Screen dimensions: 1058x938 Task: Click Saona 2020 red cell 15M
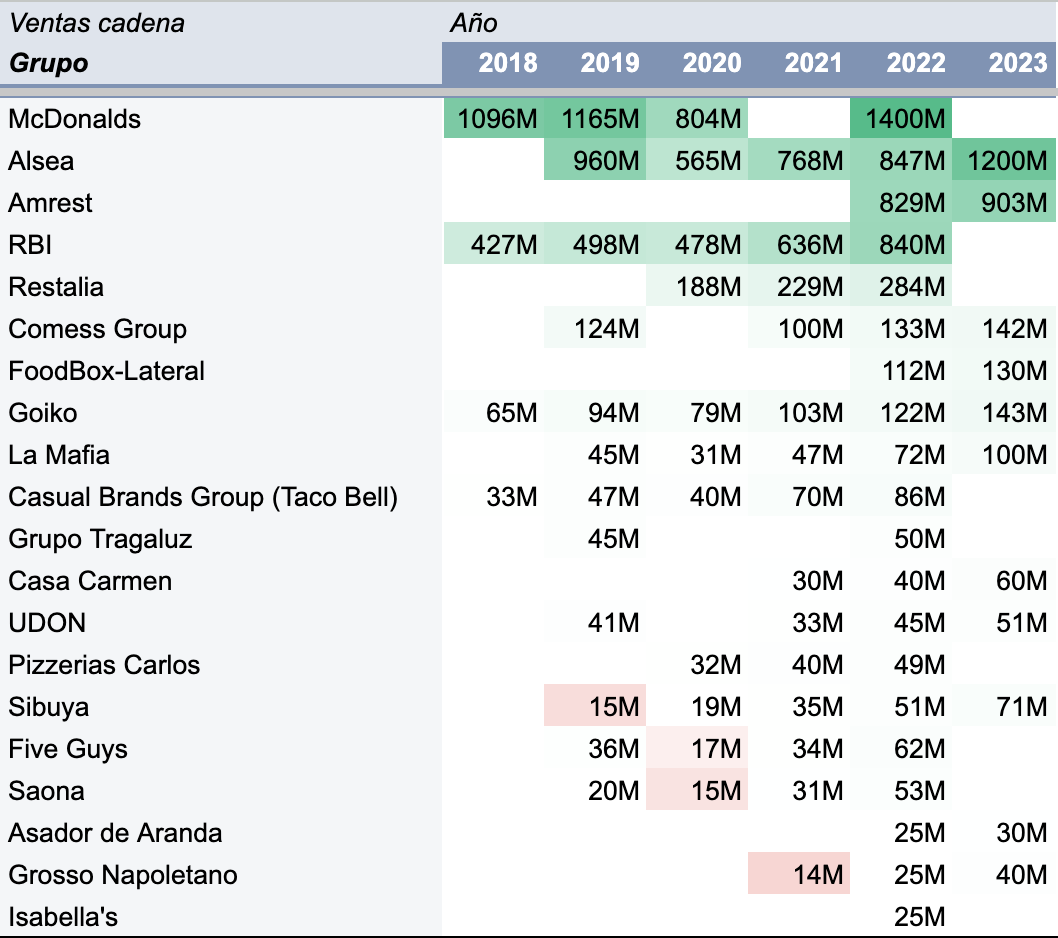[x=697, y=790]
